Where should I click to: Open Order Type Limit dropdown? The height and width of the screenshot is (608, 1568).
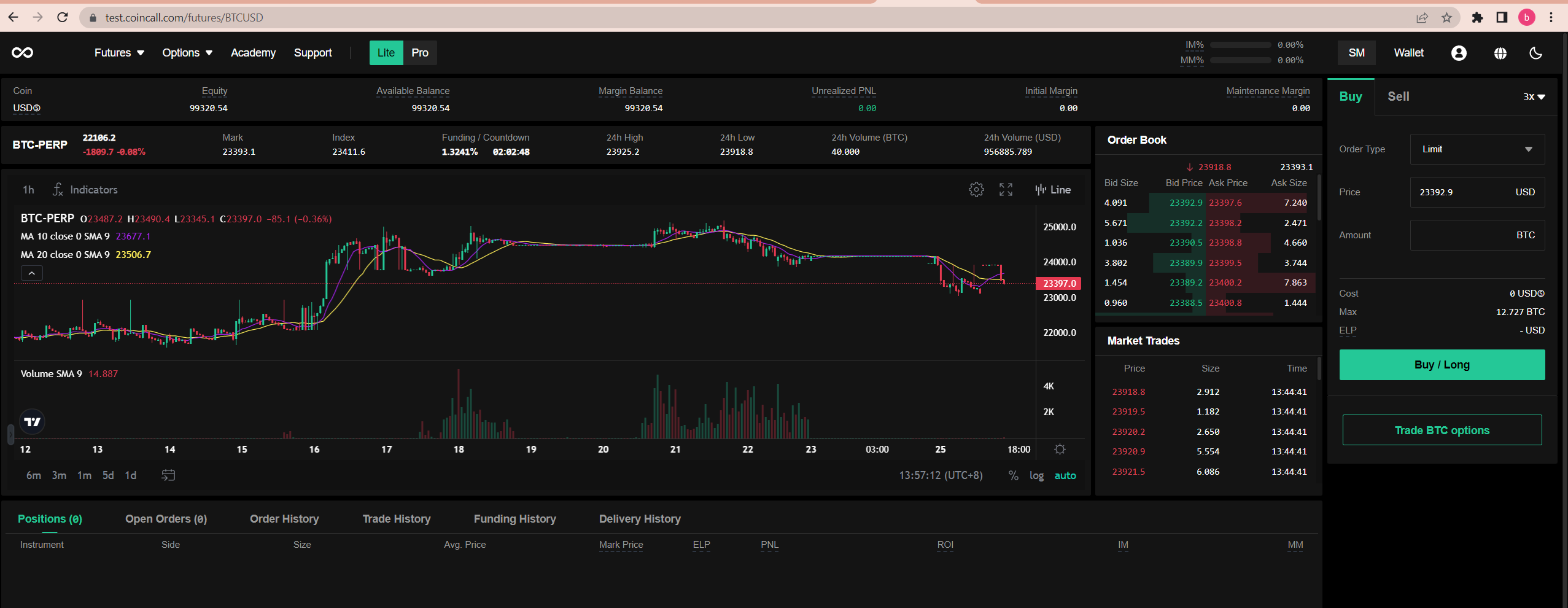click(x=1477, y=149)
